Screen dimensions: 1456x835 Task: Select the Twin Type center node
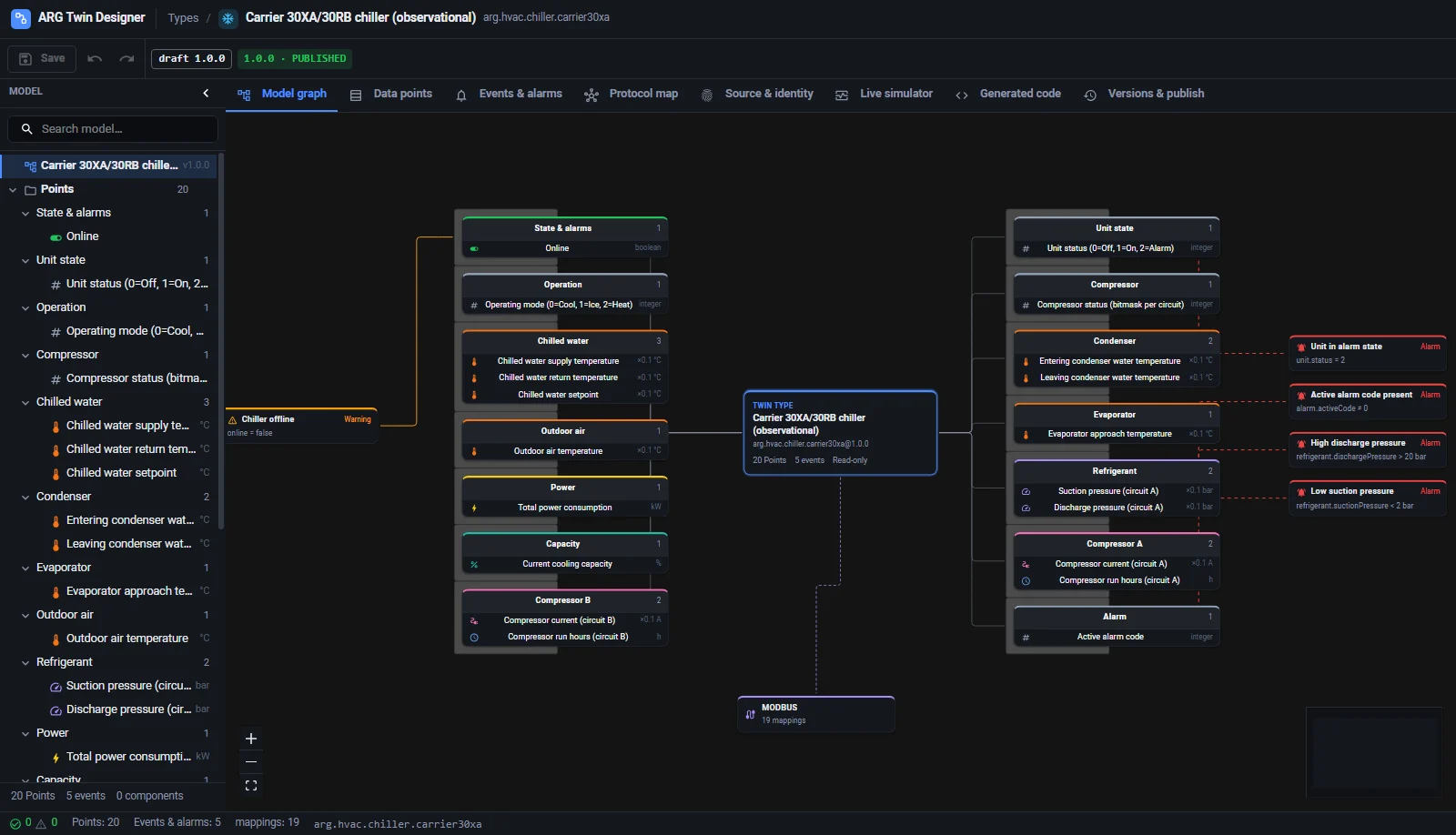pos(840,433)
